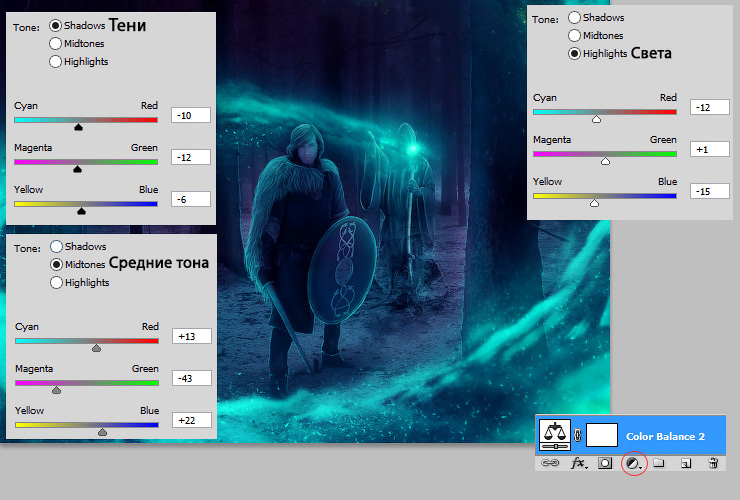Click Yellow-Blue slider handle set to +22
Screen dimensions: 740x500
point(102,432)
